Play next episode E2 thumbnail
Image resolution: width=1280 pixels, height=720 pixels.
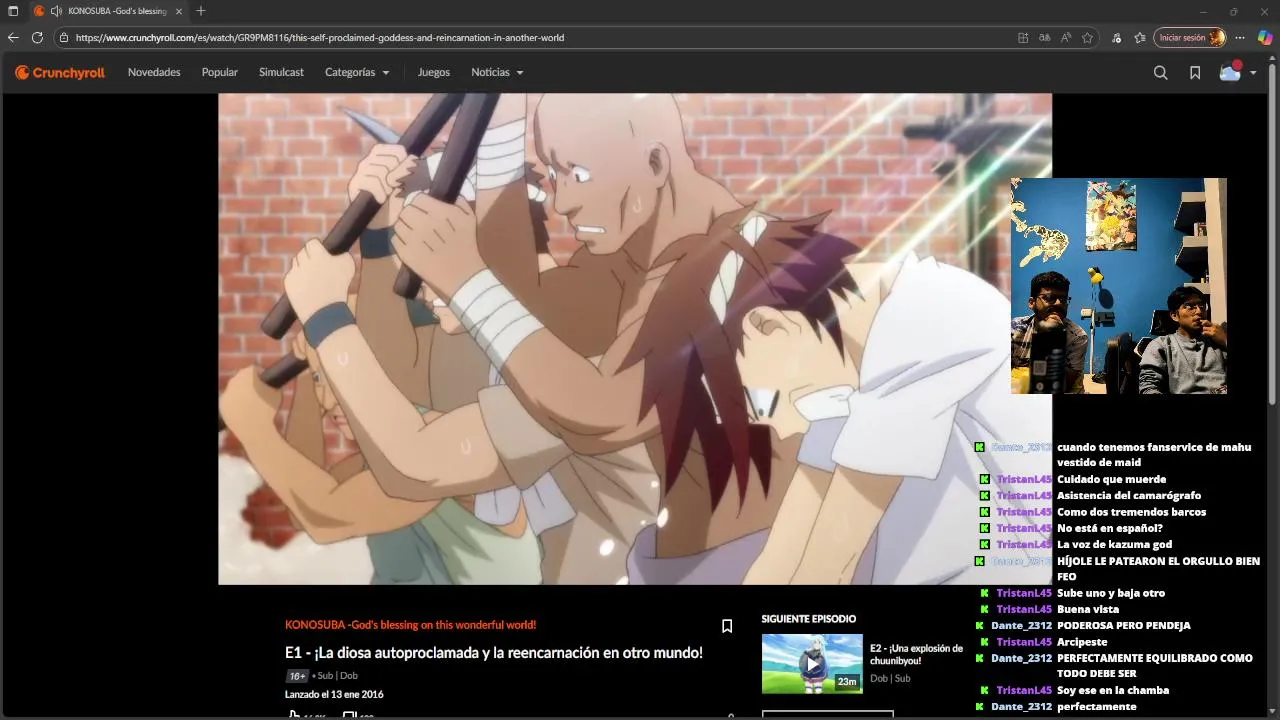coord(812,663)
